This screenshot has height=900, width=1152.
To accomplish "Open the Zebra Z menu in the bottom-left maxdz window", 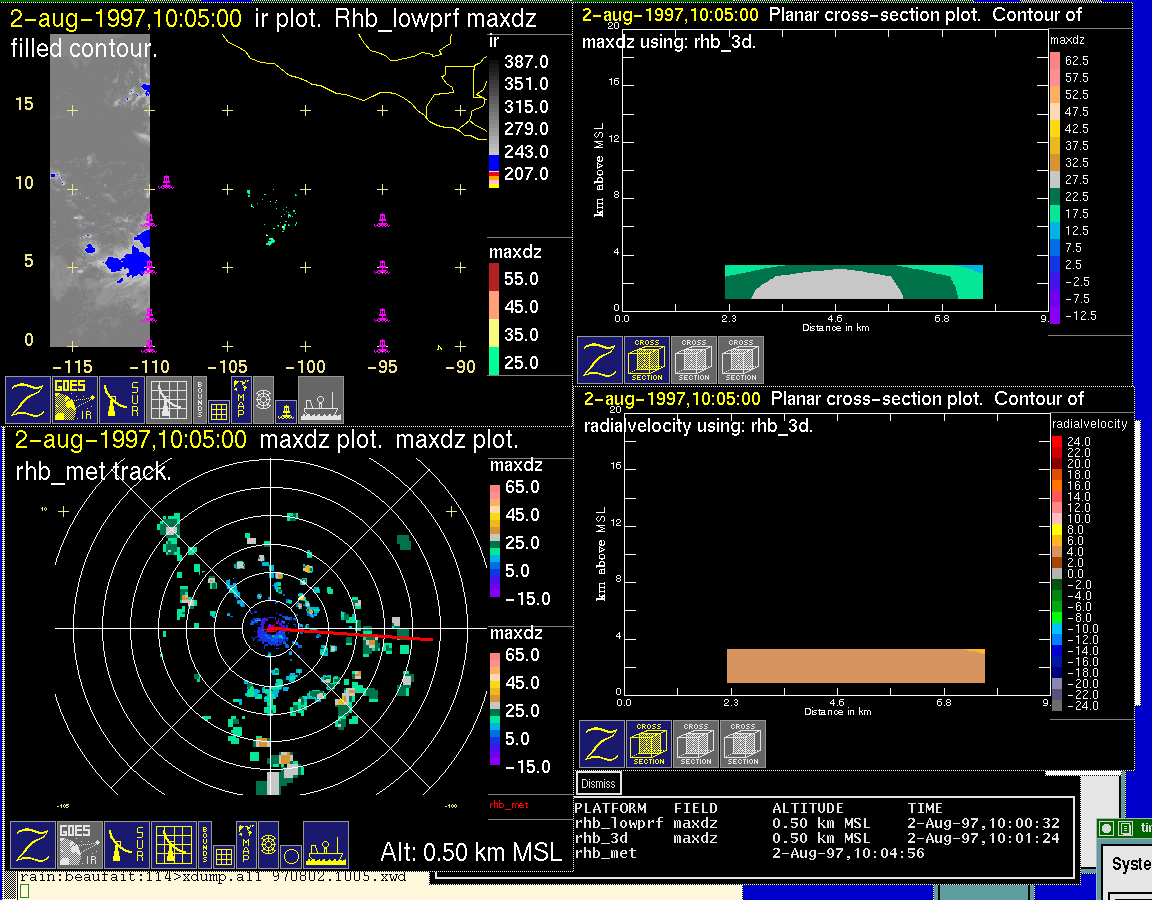I will pos(32,845).
